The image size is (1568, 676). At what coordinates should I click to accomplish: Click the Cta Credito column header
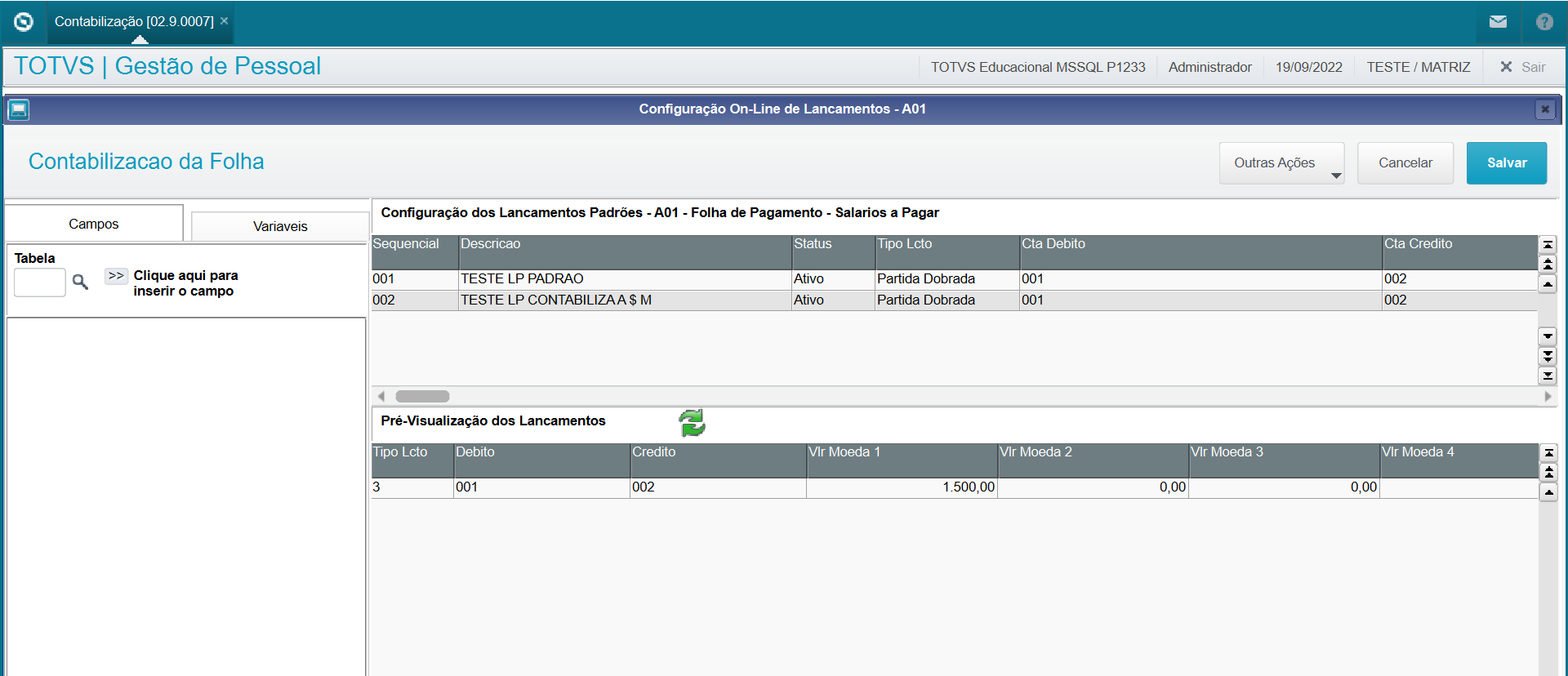pyautogui.click(x=1460, y=252)
